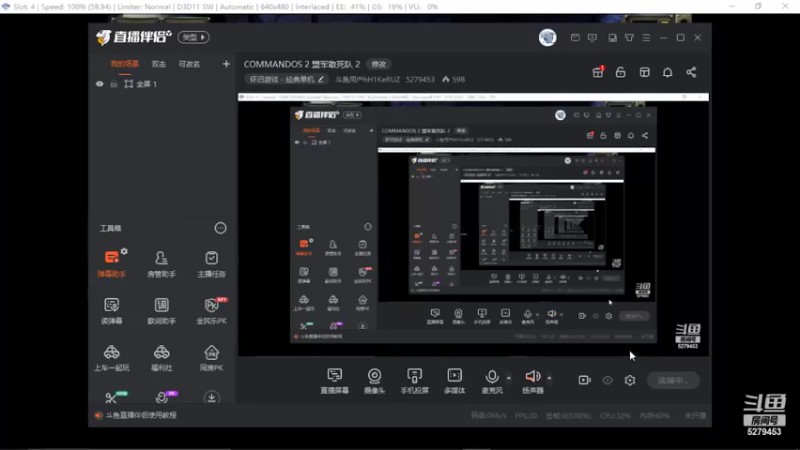800x450 pixels.
Task: Open the 福利社 tool
Action: [161, 357]
